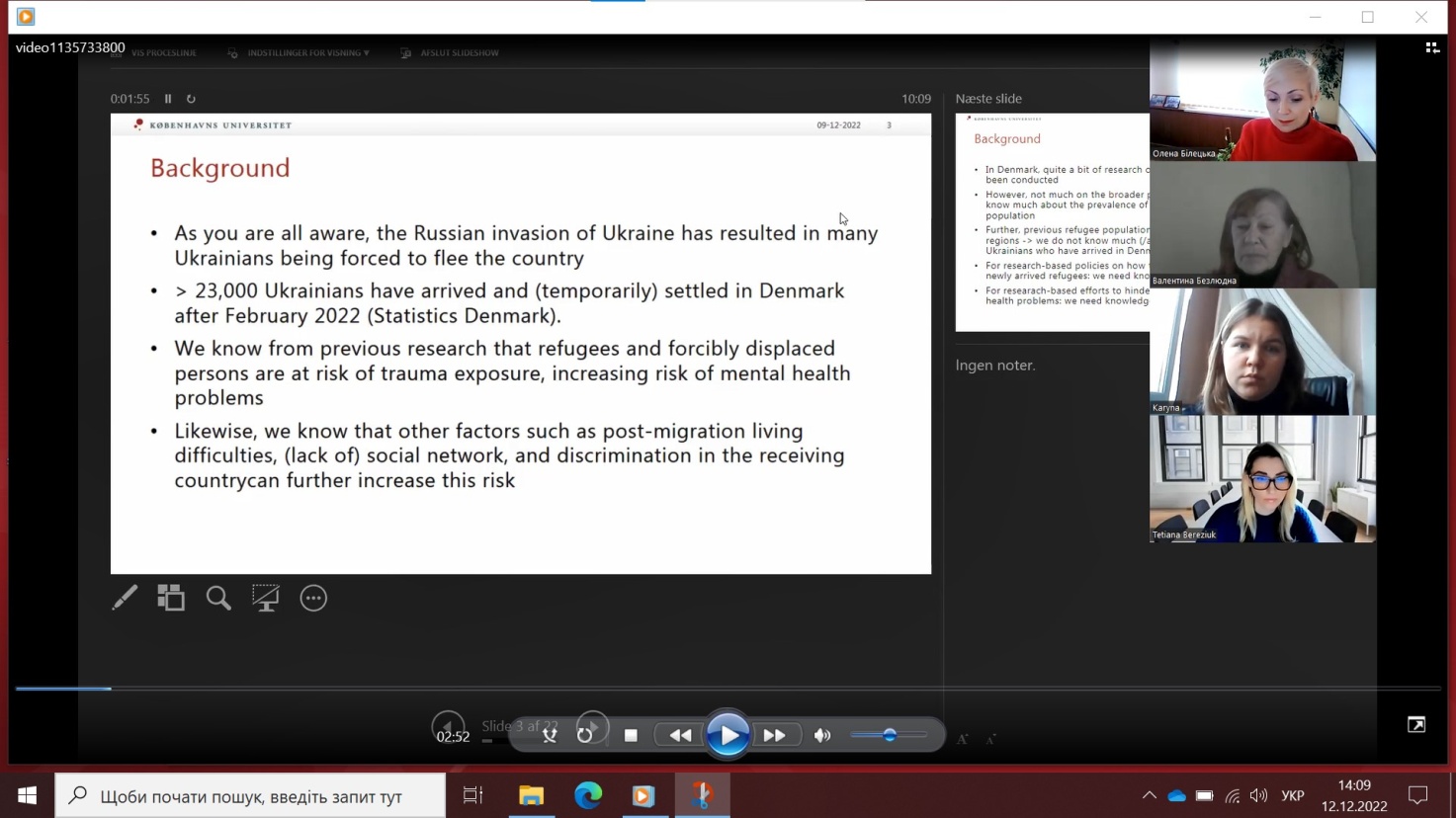This screenshot has height=818, width=1456.
Task: Toggle shuffle mode in player controls
Action: click(550, 736)
